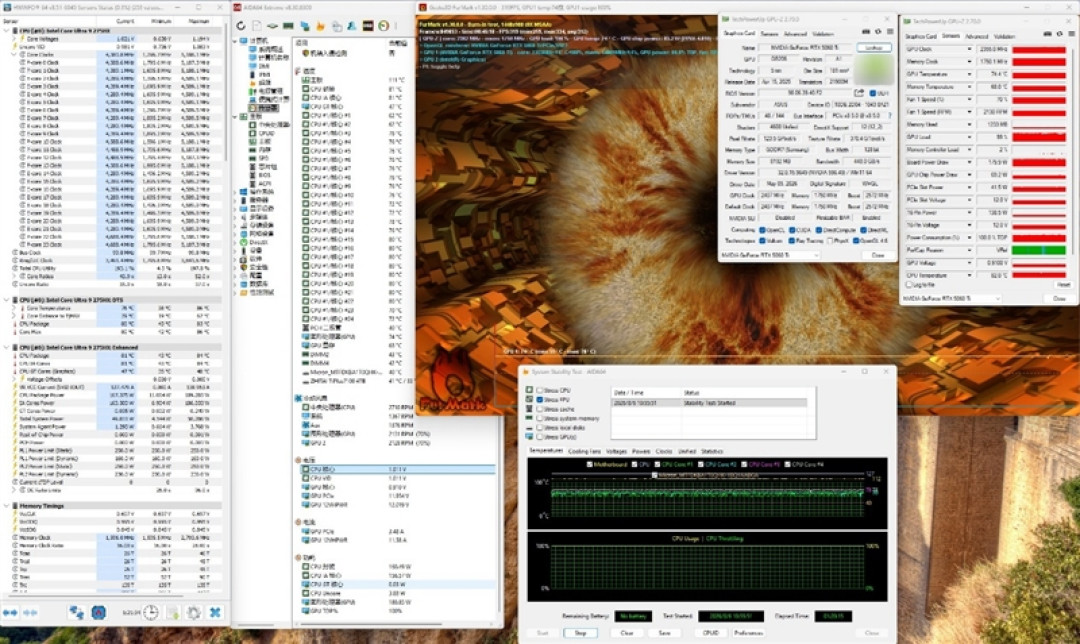The image size is (1080, 644).
Task: Click Reset button in GPU-Z Sensors window
Action: 1063,284
